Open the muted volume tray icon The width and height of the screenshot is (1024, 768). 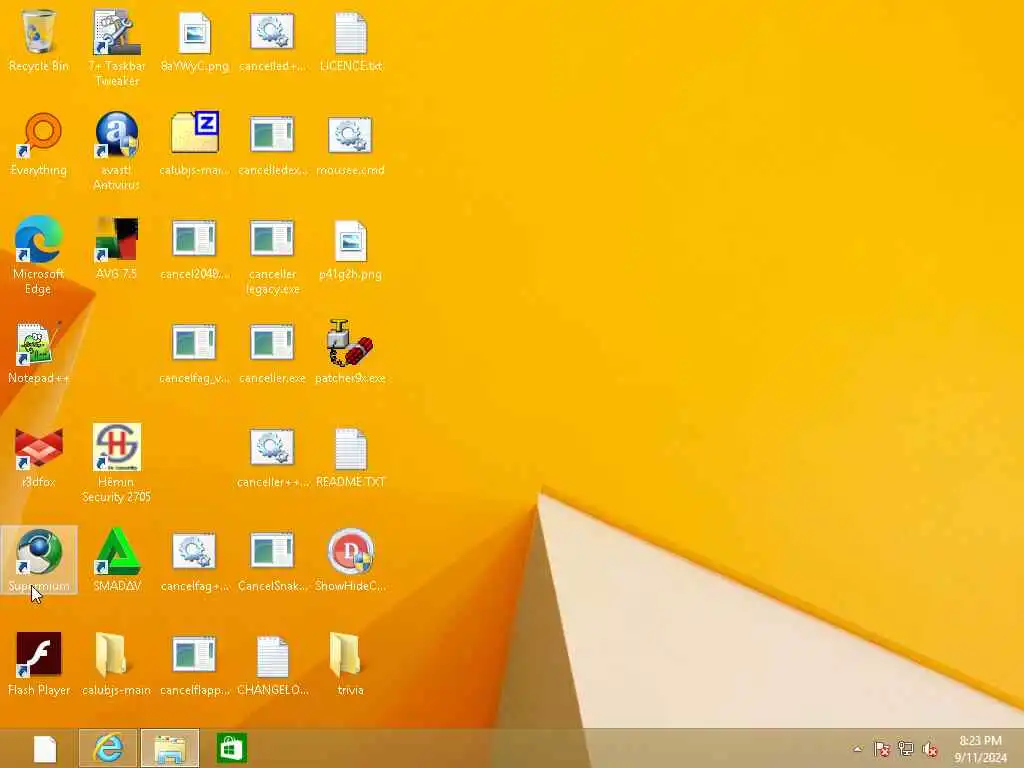click(x=930, y=749)
